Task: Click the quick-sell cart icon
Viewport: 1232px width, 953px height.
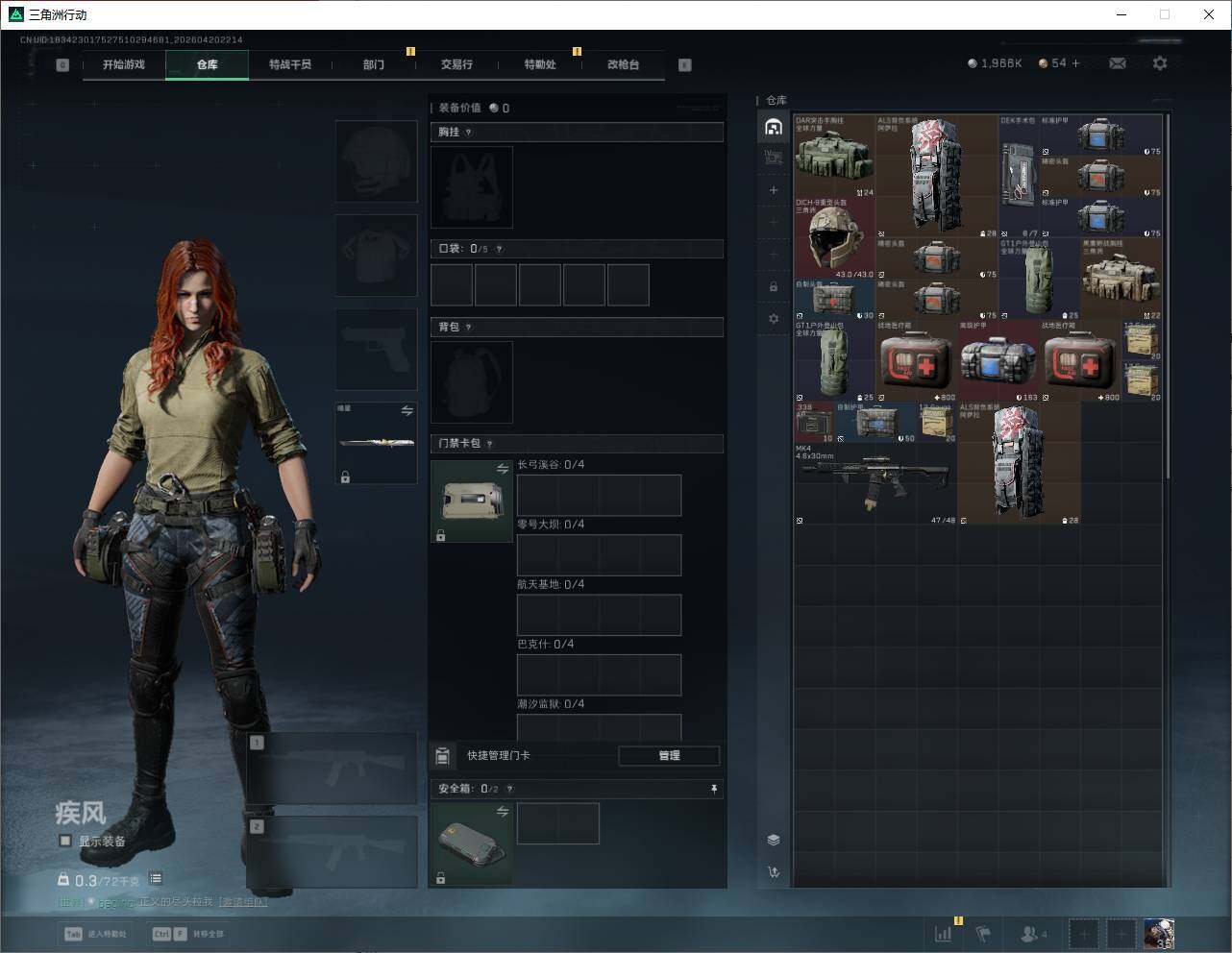Action: [x=774, y=872]
